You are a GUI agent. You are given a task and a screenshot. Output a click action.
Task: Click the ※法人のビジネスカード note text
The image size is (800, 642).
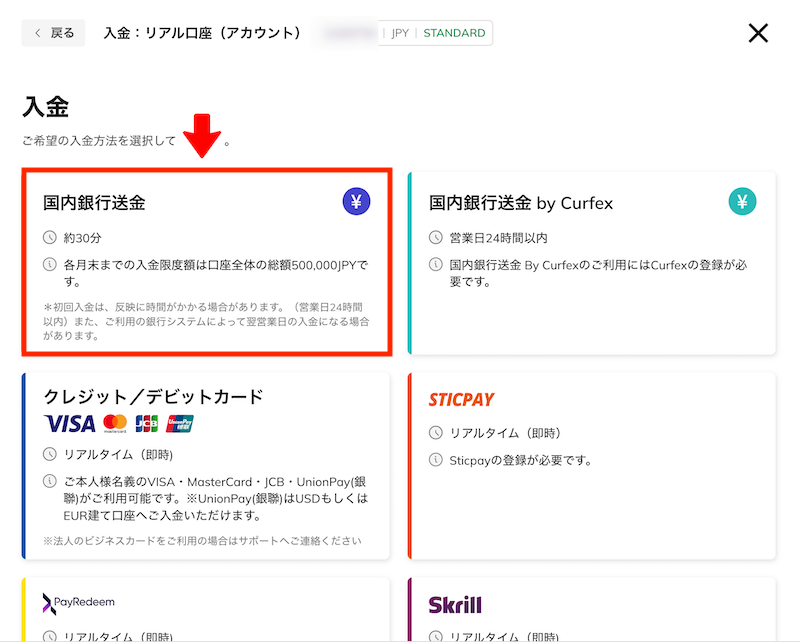(x=202, y=540)
